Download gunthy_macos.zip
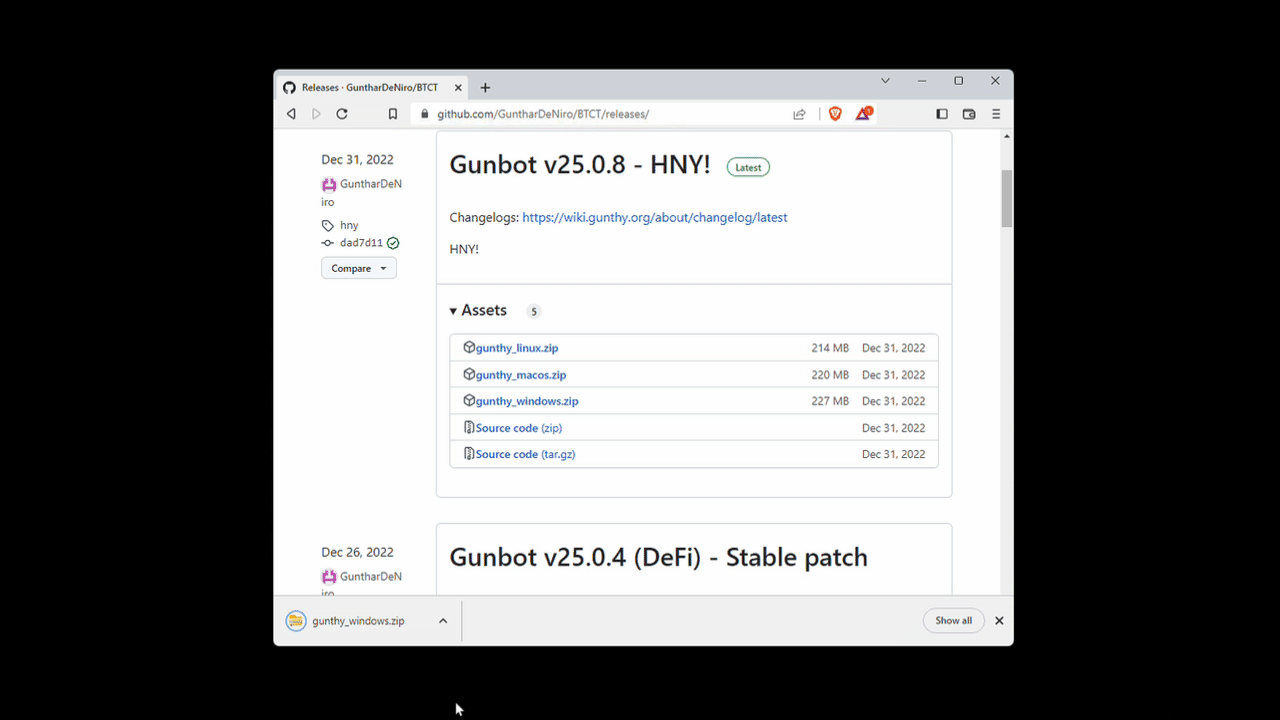The height and width of the screenshot is (720, 1280). pos(521,375)
